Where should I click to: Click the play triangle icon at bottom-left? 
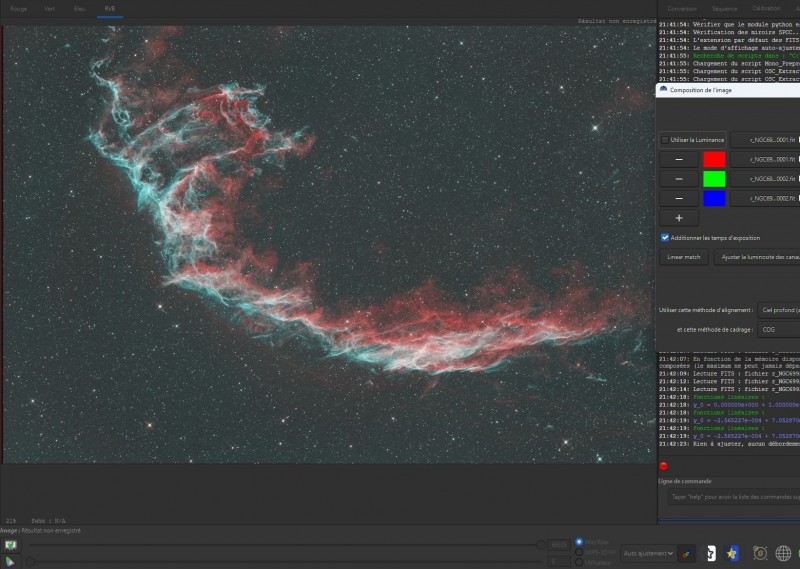(10, 562)
